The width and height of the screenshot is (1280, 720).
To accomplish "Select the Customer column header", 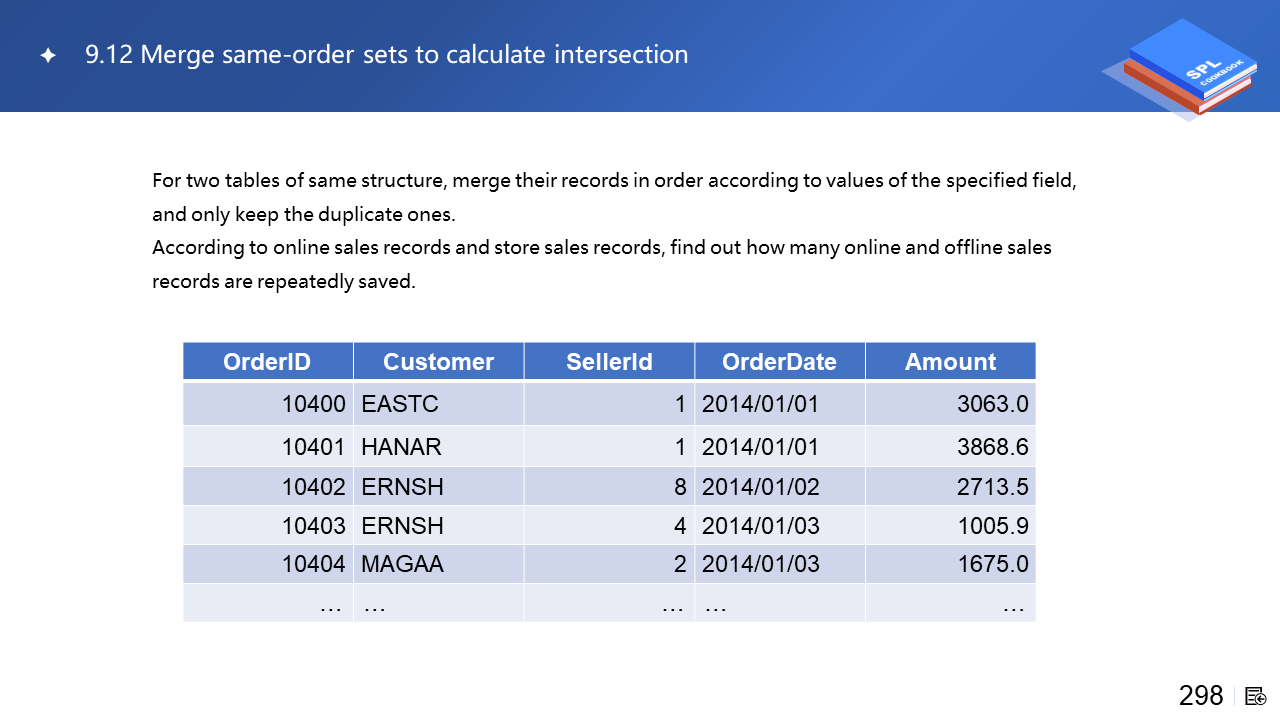I will tap(438, 362).
